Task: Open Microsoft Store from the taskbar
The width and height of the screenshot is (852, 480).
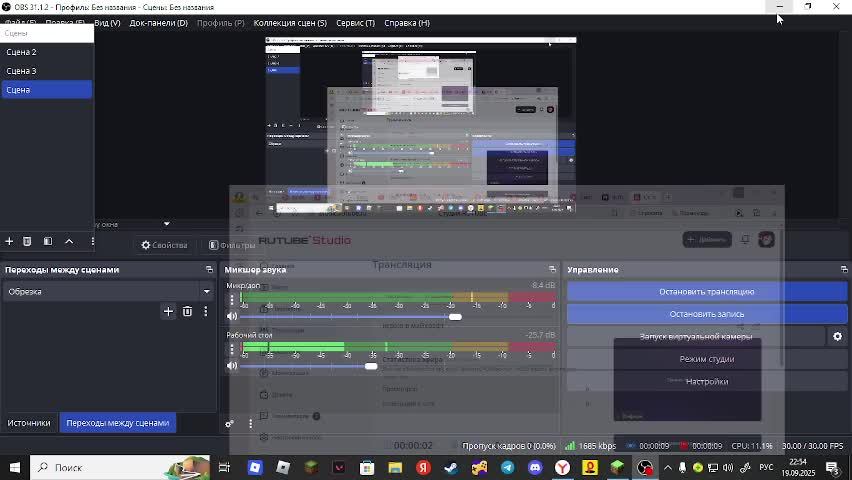Action: coord(367,467)
